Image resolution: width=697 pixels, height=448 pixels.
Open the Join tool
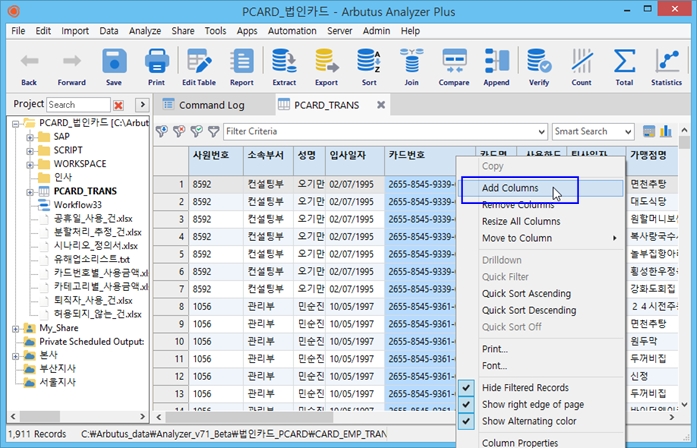tap(411, 67)
